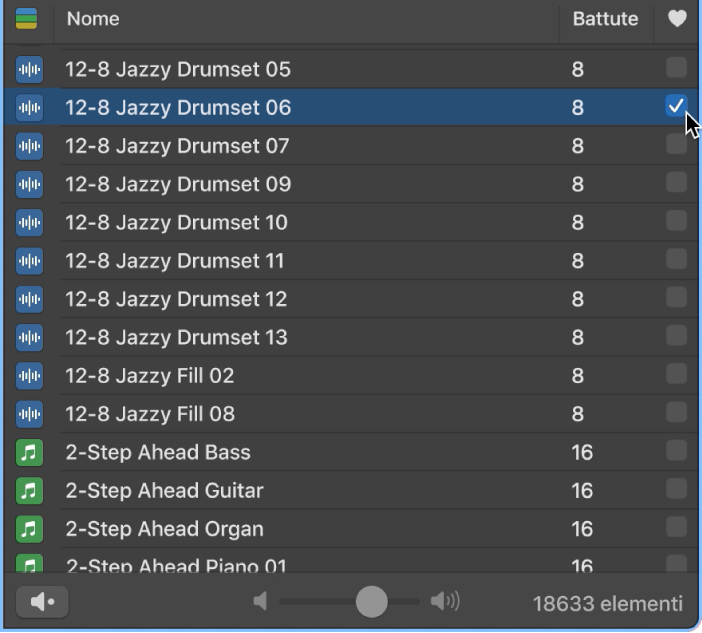The image size is (702, 633).
Task: Click the high volume speaker icon
Action: coord(445,601)
